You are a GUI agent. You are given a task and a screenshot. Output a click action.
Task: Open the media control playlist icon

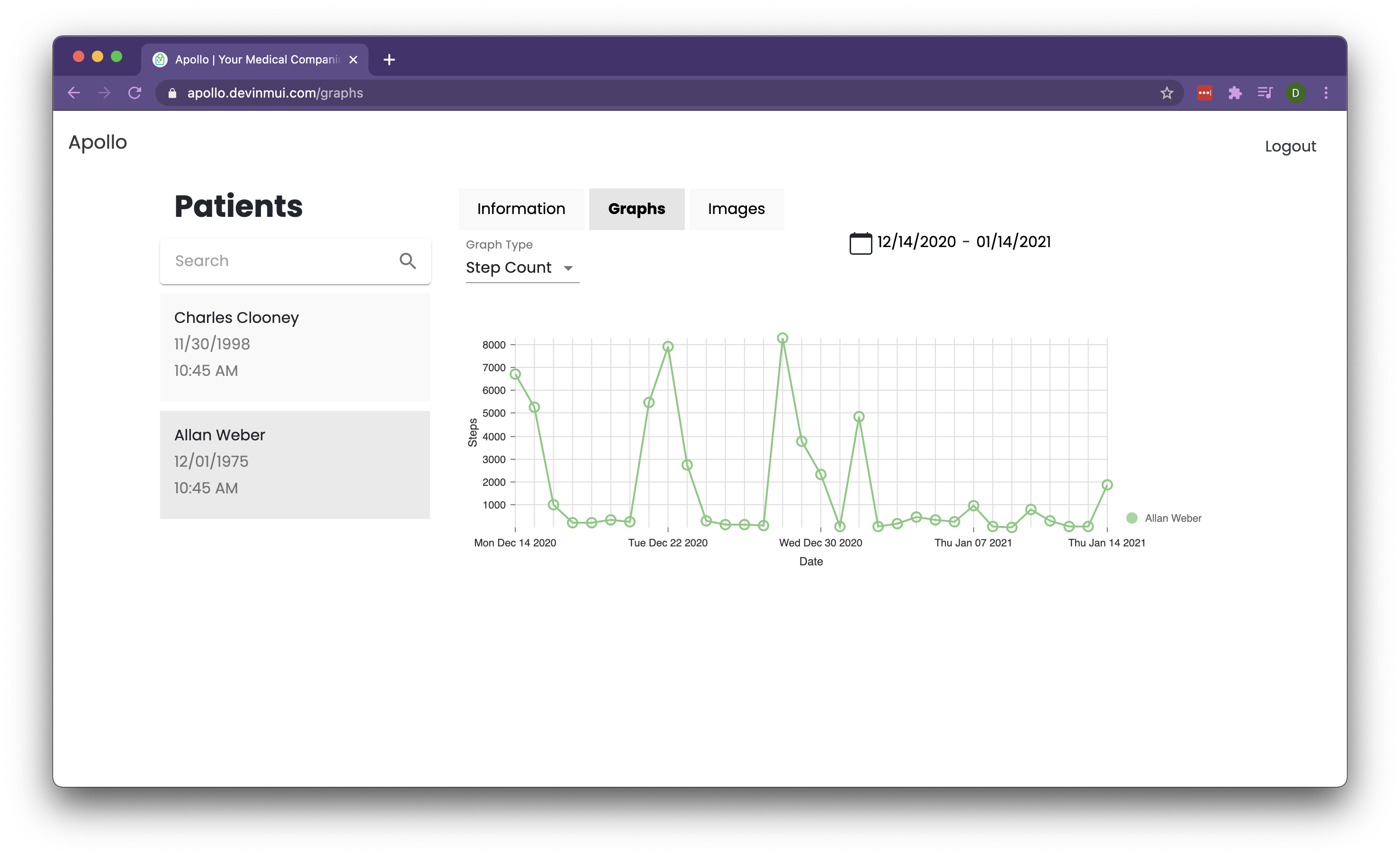click(x=1265, y=93)
